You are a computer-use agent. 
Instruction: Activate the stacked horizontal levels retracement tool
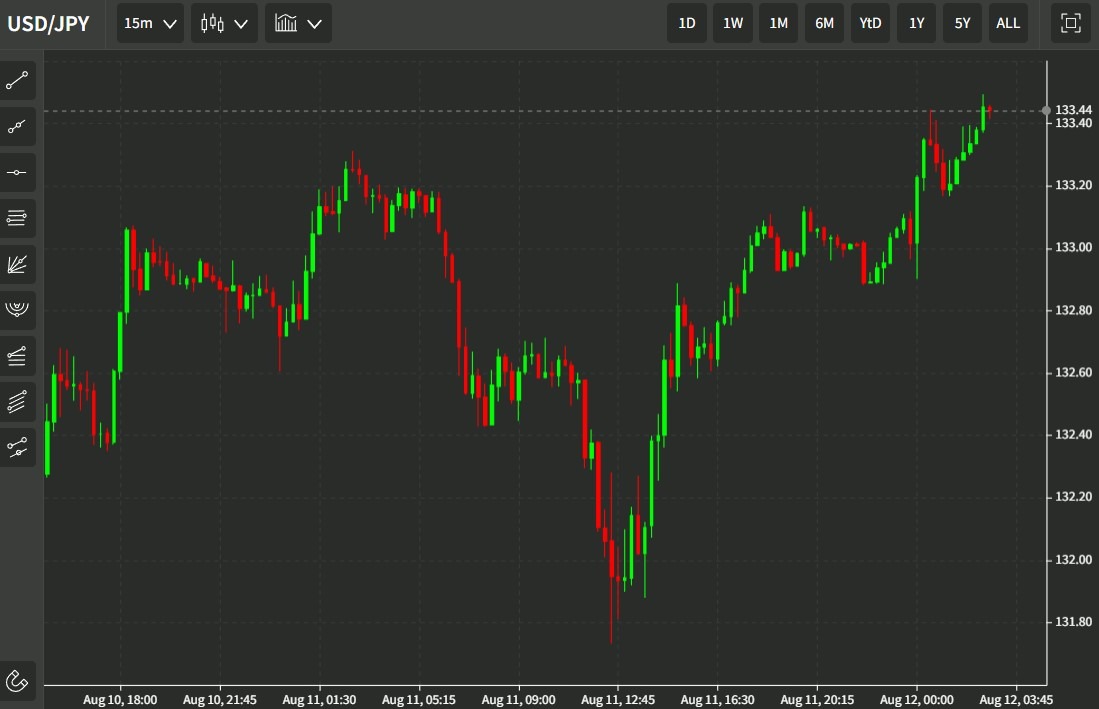pos(17,219)
